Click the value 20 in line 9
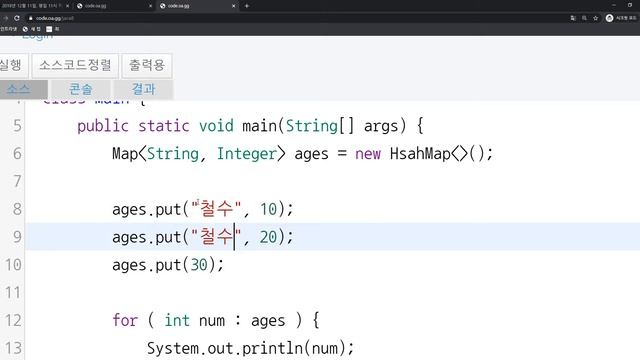This screenshot has height=360, width=640. tap(268, 237)
